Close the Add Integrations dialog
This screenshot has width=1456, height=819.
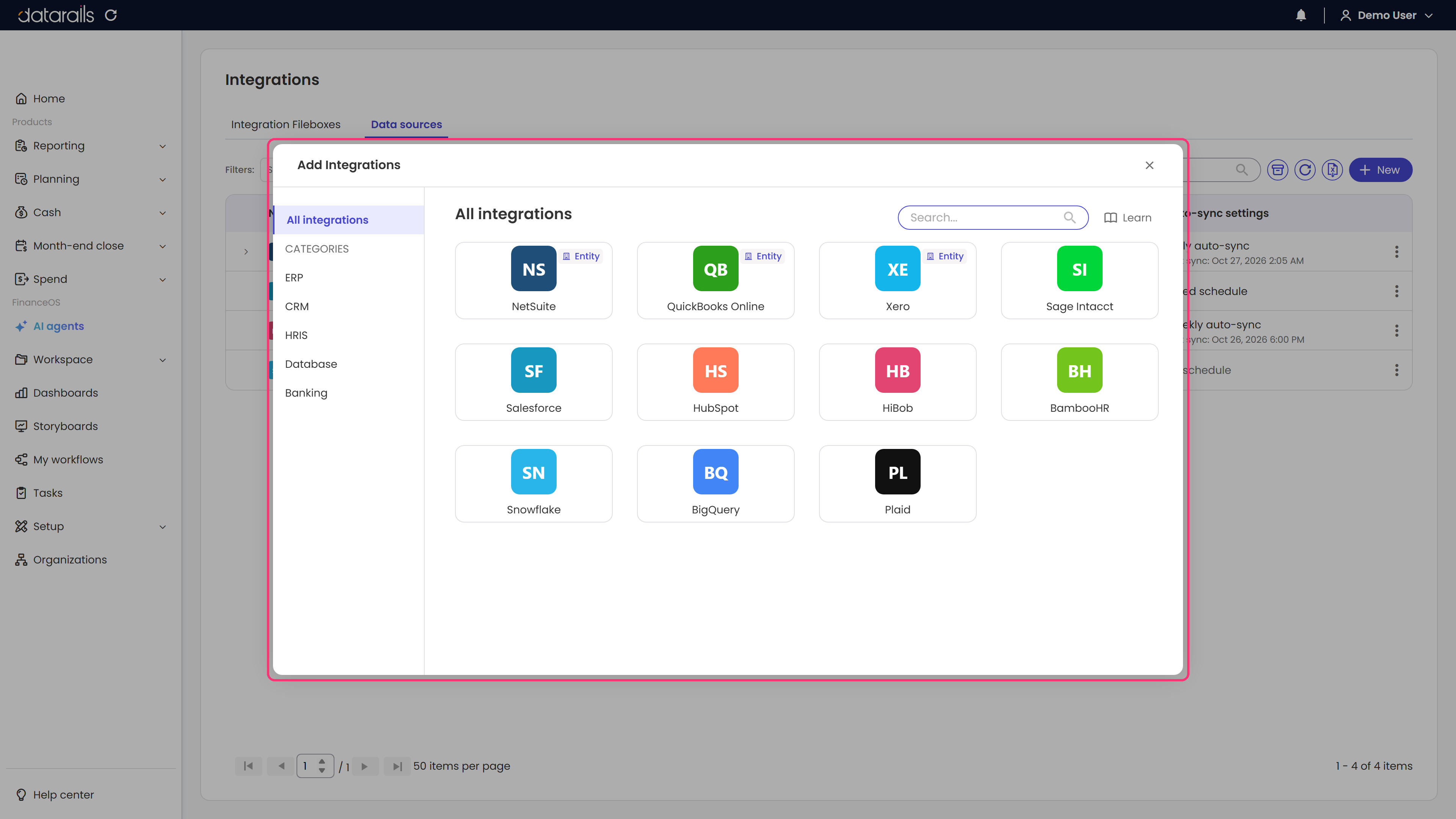pyautogui.click(x=1149, y=165)
